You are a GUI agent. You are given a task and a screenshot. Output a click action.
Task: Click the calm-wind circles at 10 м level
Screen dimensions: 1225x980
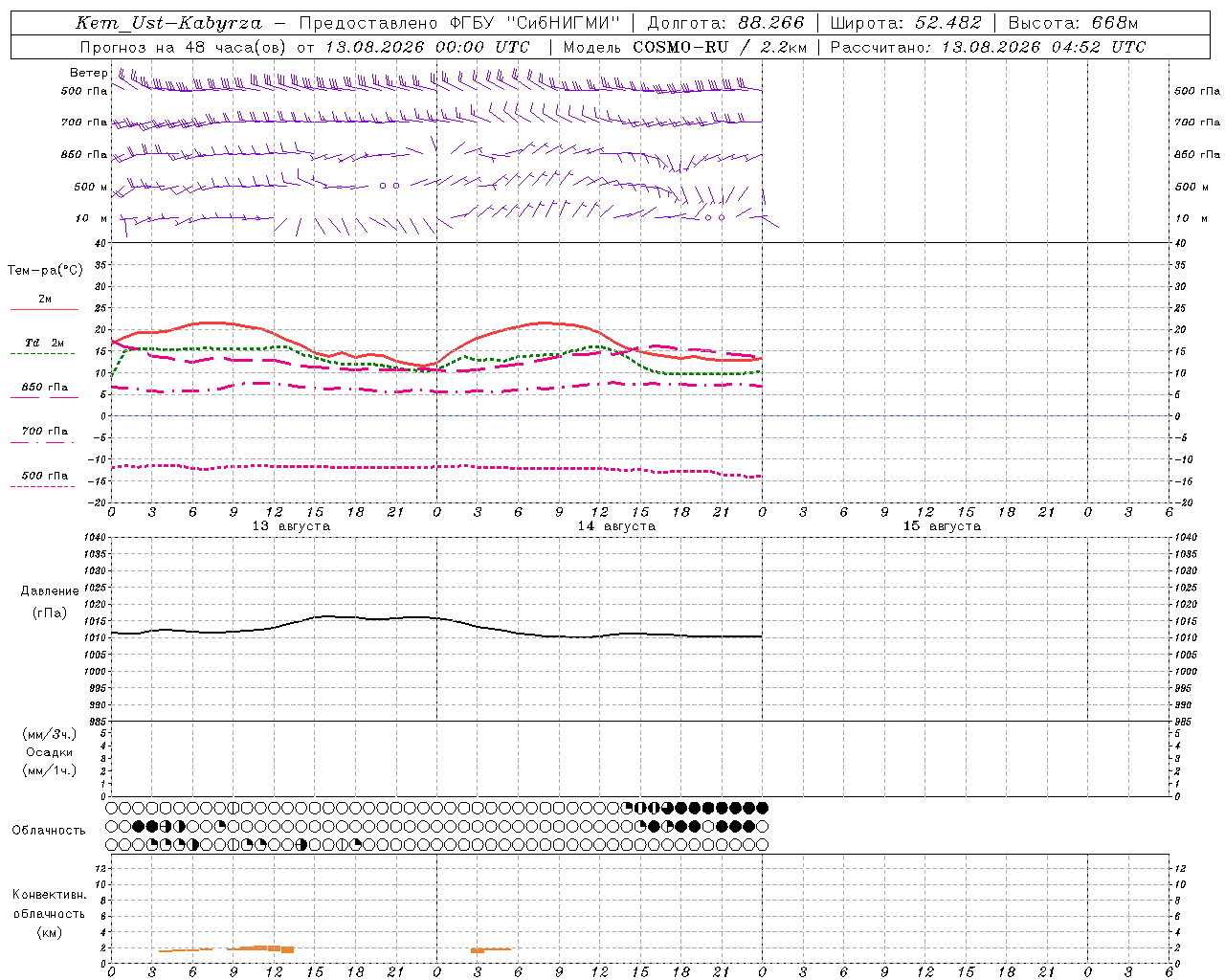coord(715,218)
